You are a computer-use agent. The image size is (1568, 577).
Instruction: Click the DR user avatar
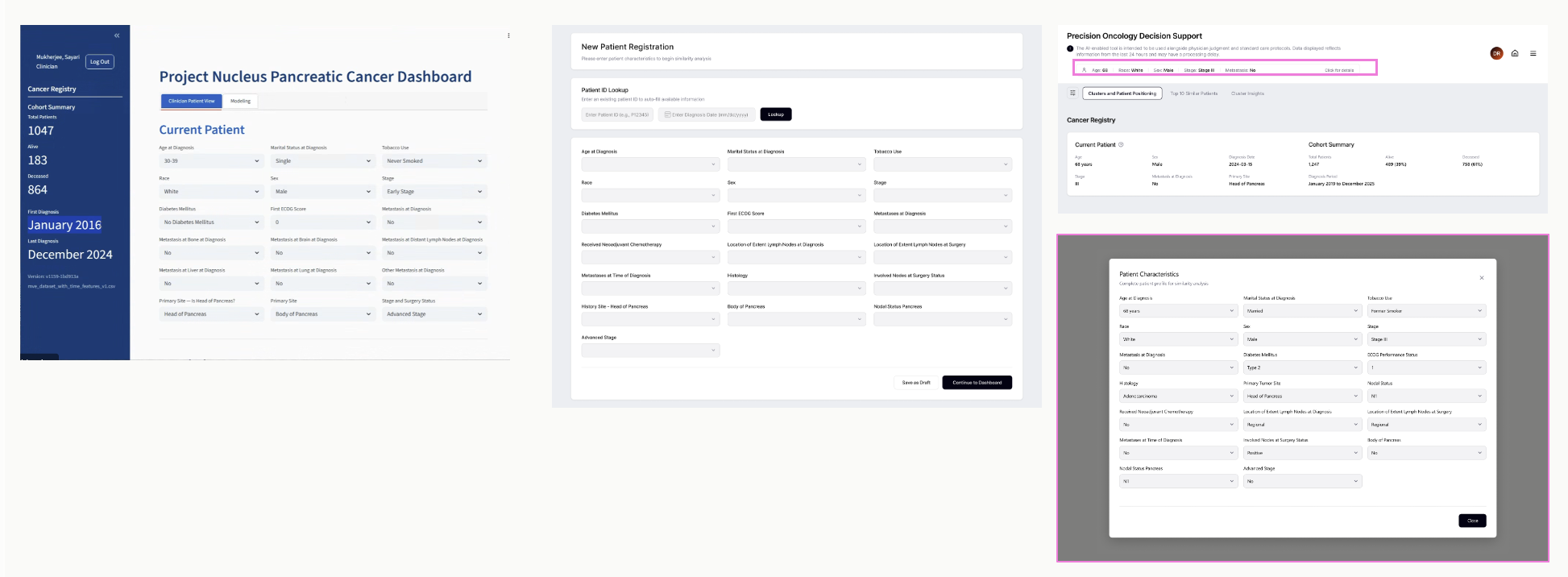pyautogui.click(x=1496, y=53)
